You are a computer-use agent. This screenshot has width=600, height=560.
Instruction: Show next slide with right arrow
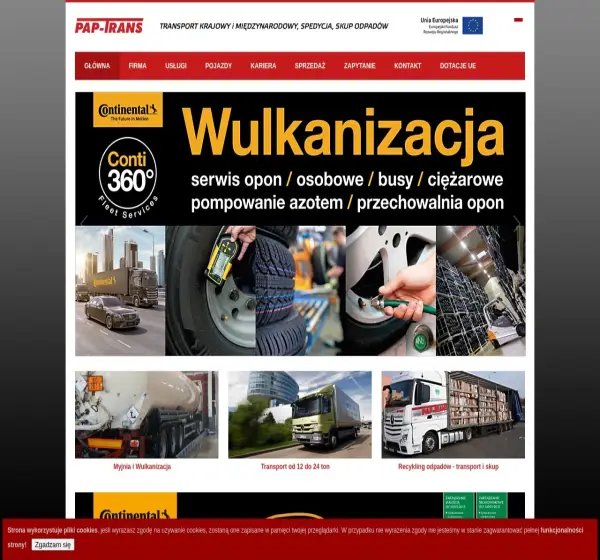(x=517, y=221)
